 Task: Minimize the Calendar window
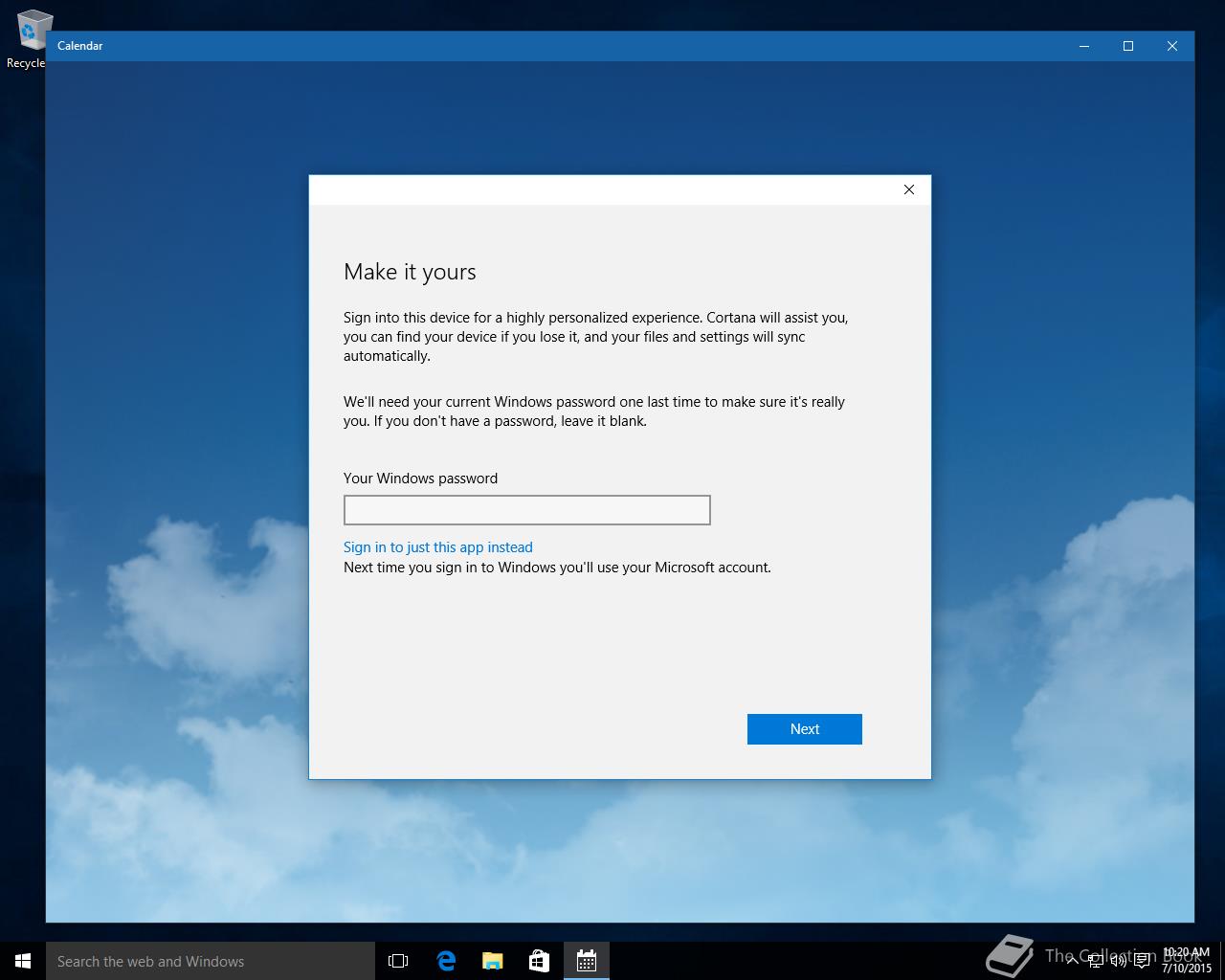(1084, 46)
